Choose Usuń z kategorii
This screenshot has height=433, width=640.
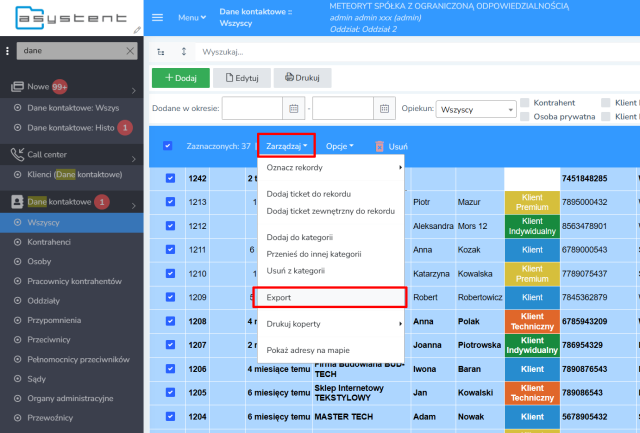tap(296, 271)
